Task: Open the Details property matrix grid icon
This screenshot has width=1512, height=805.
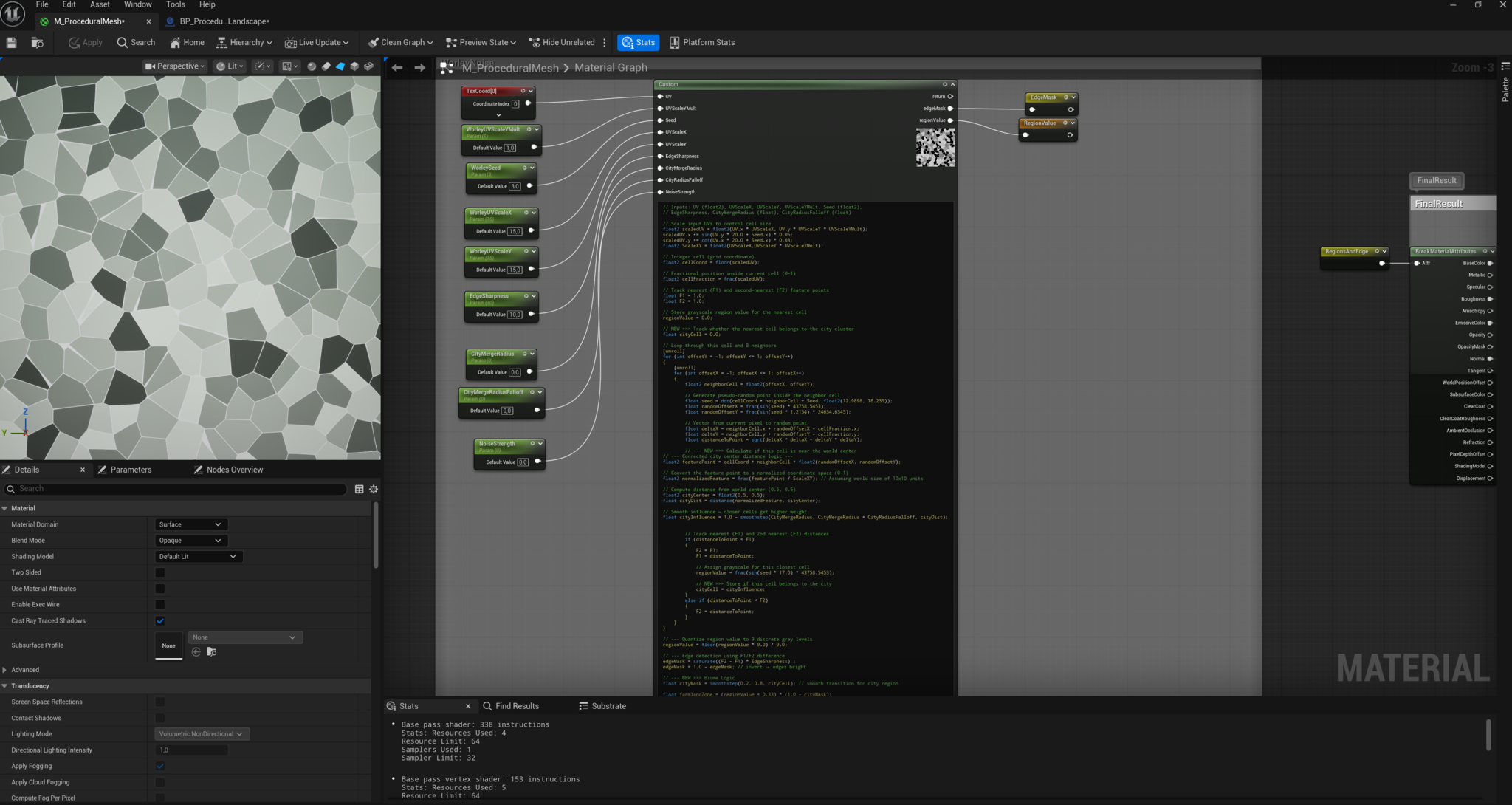Action: (x=359, y=489)
